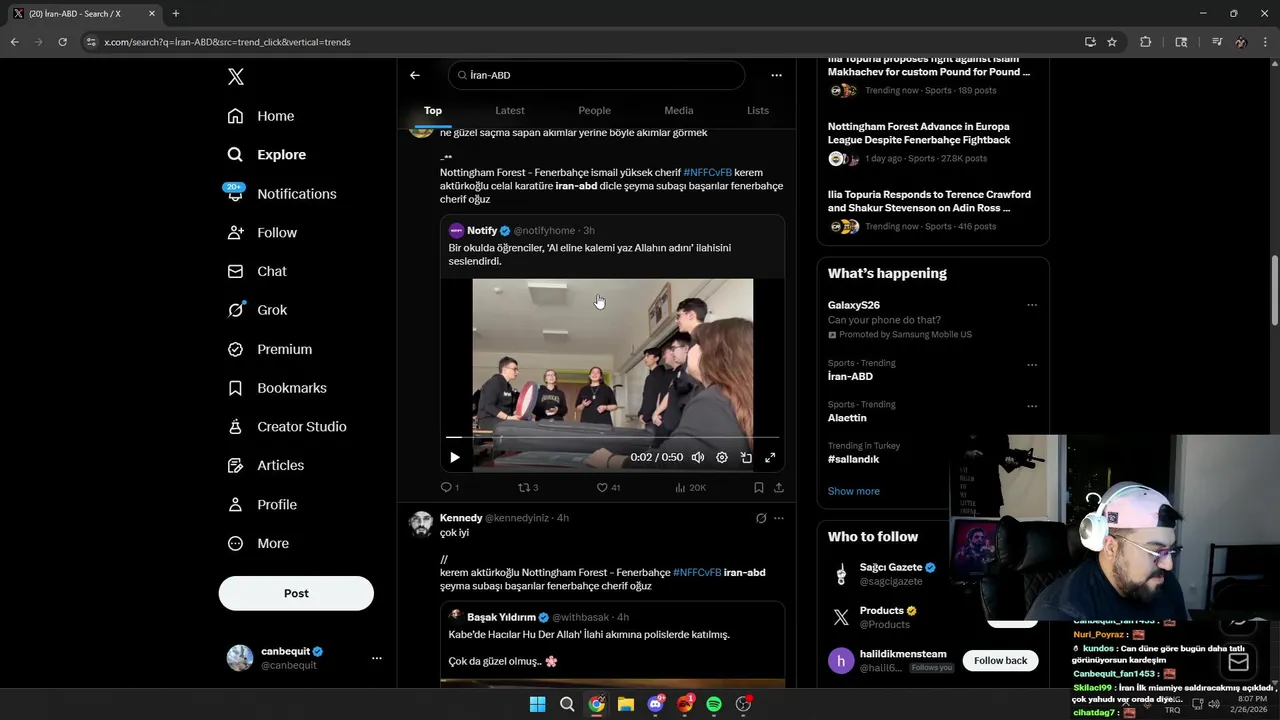The width and height of the screenshot is (1280, 720).
Task: Repost the post with 3 reposts
Action: pyautogui.click(x=528, y=488)
